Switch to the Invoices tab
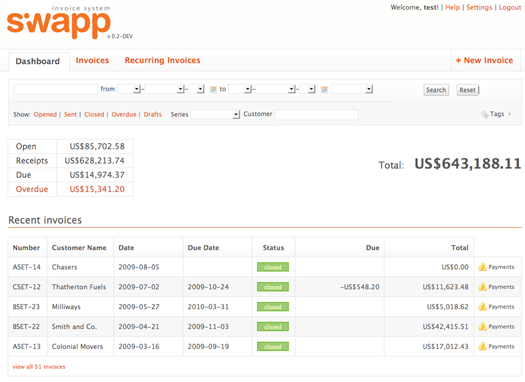Viewport: 525px width, 382px height. pyautogui.click(x=92, y=60)
